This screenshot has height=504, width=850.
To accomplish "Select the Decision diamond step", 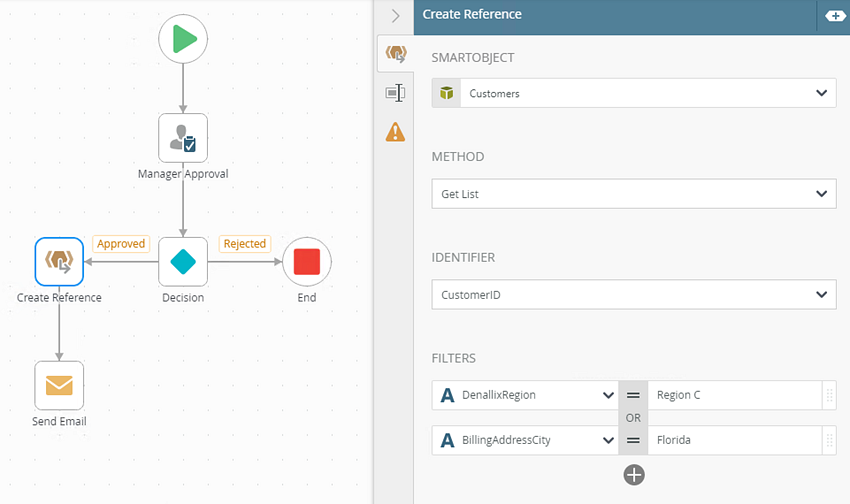I will pos(183,262).
